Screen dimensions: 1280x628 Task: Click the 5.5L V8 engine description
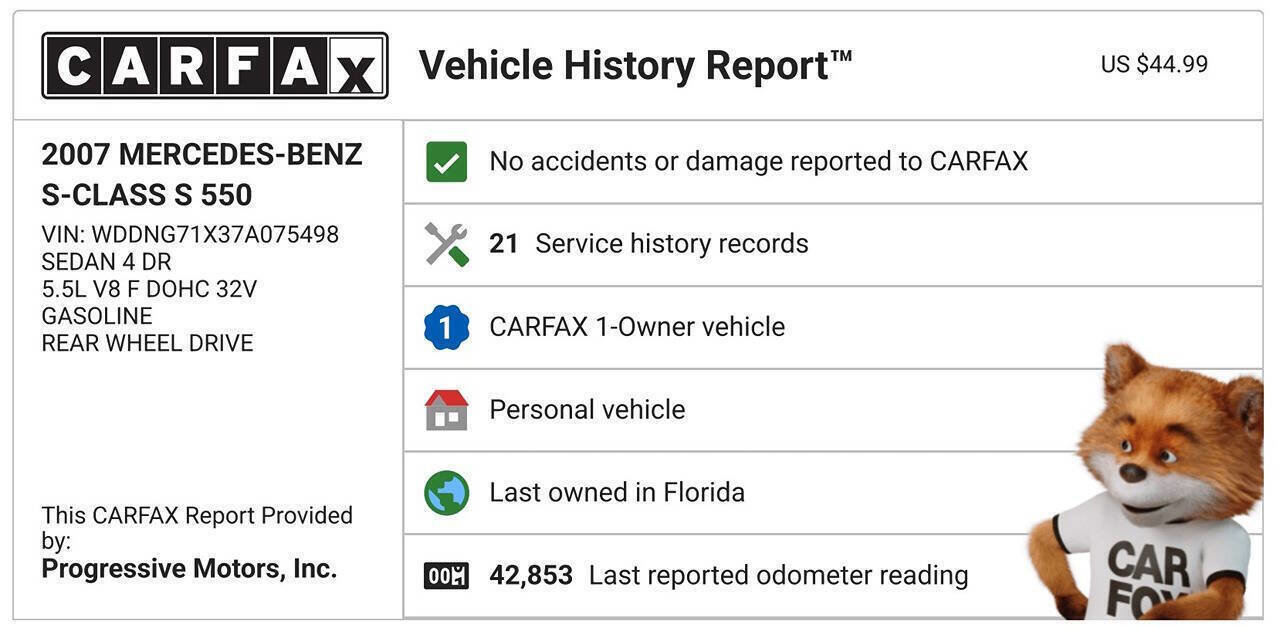click(149, 289)
